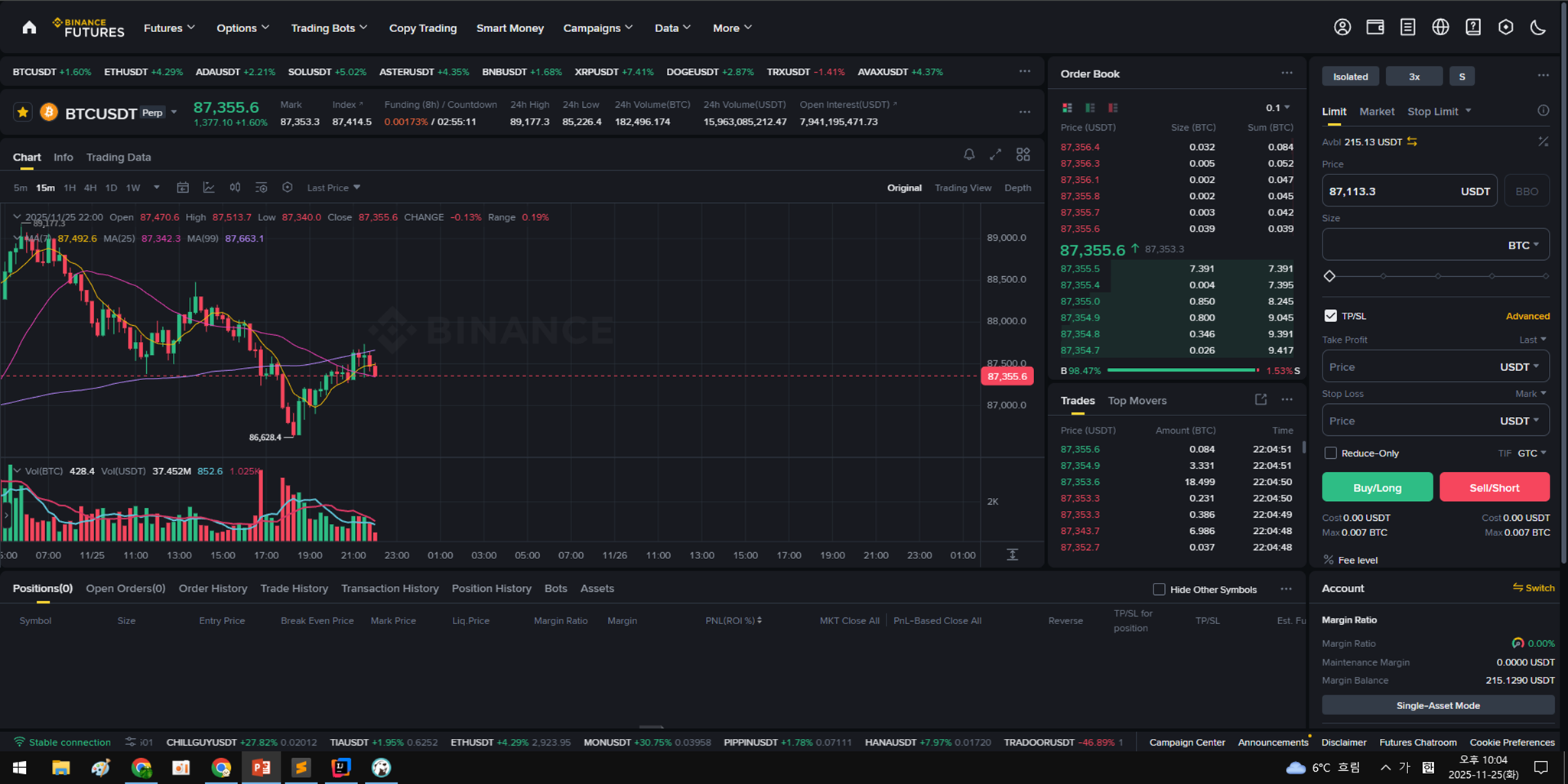Image resolution: width=1568 pixels, height=784 pixels.
Task: Click the order type info icon
Action: point(1544,111)
